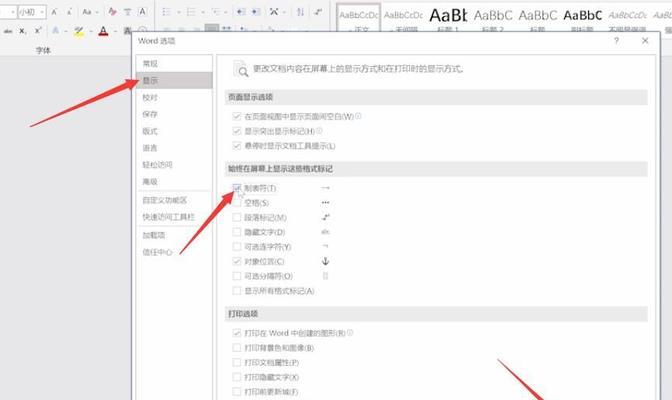
Task: Enable hidden text (D) checkbox
Action: [237, 232]
